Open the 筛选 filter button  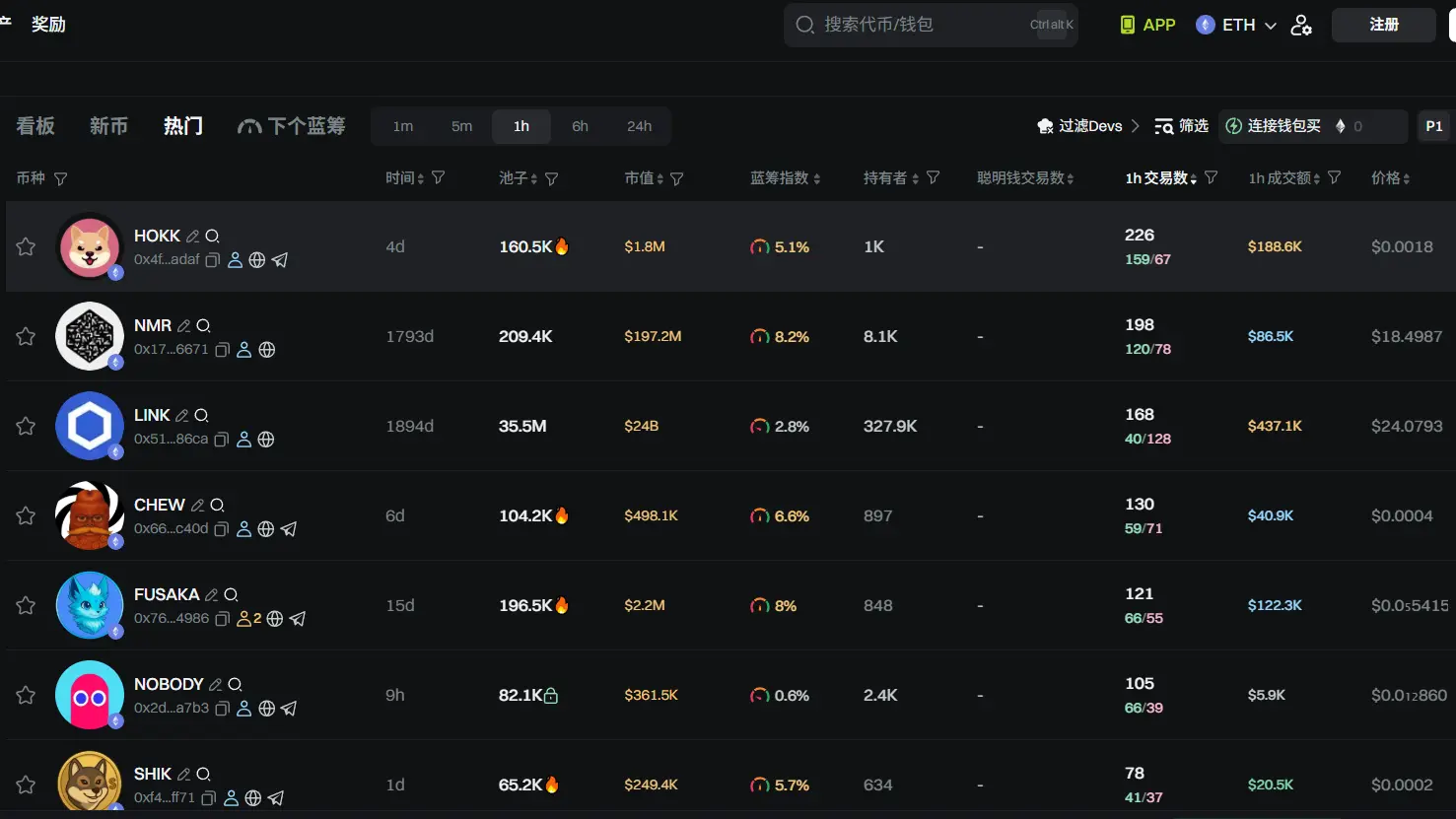pyautogui.click(x=1181, y=126)
